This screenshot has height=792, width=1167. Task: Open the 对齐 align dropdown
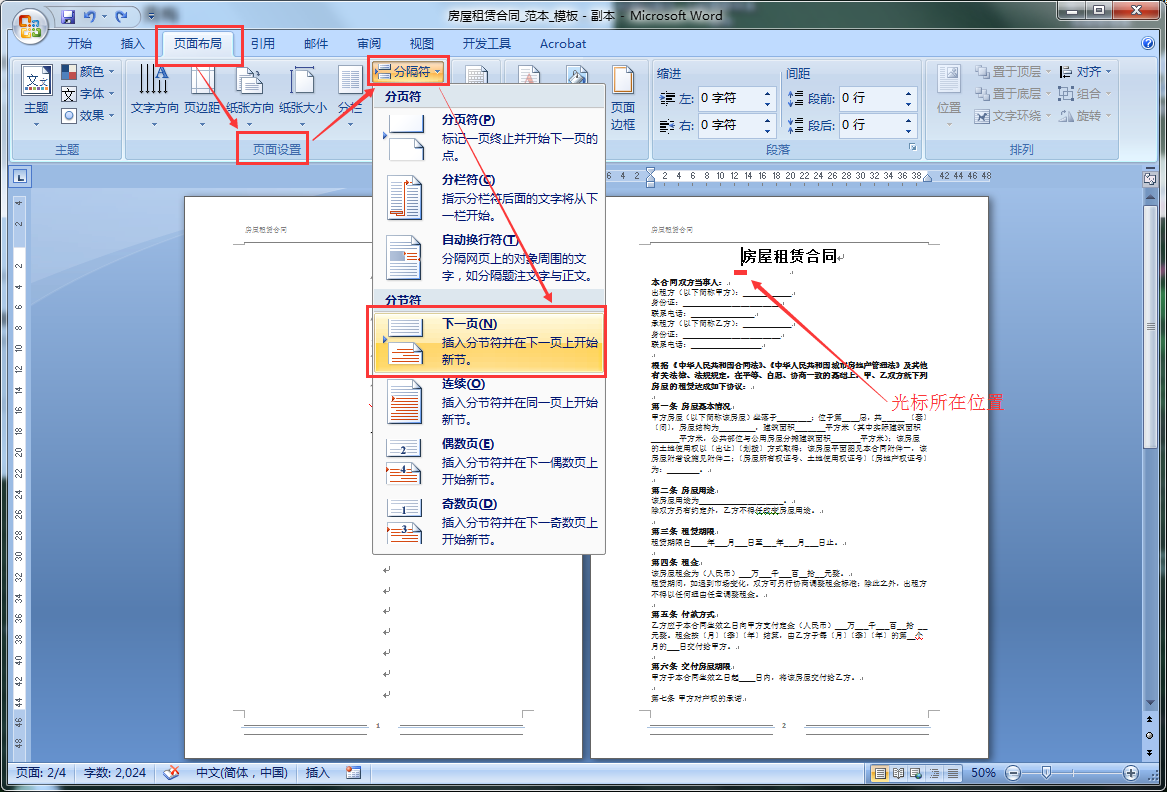coord(1085,71)
